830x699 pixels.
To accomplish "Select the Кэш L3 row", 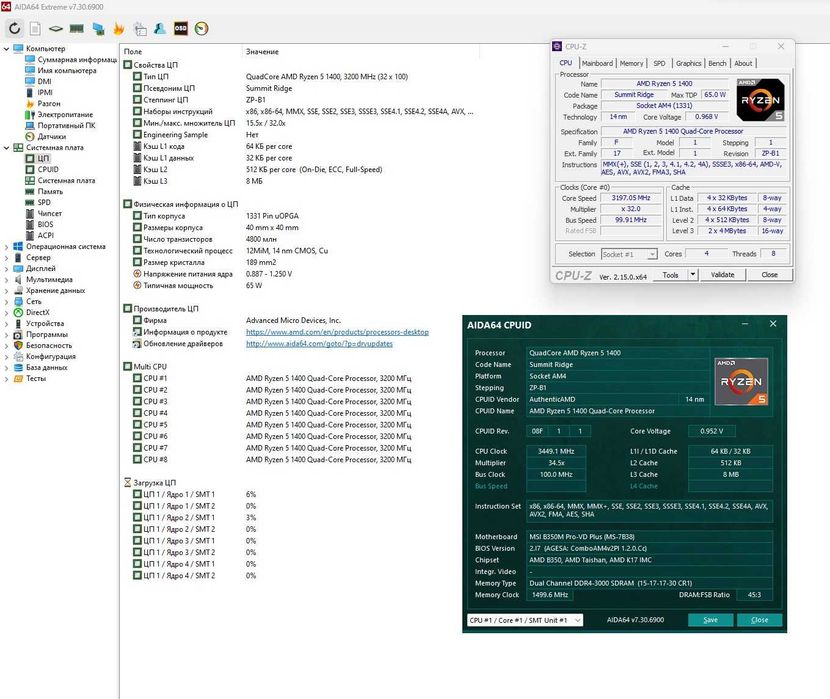I will click(x=302, y=181).
